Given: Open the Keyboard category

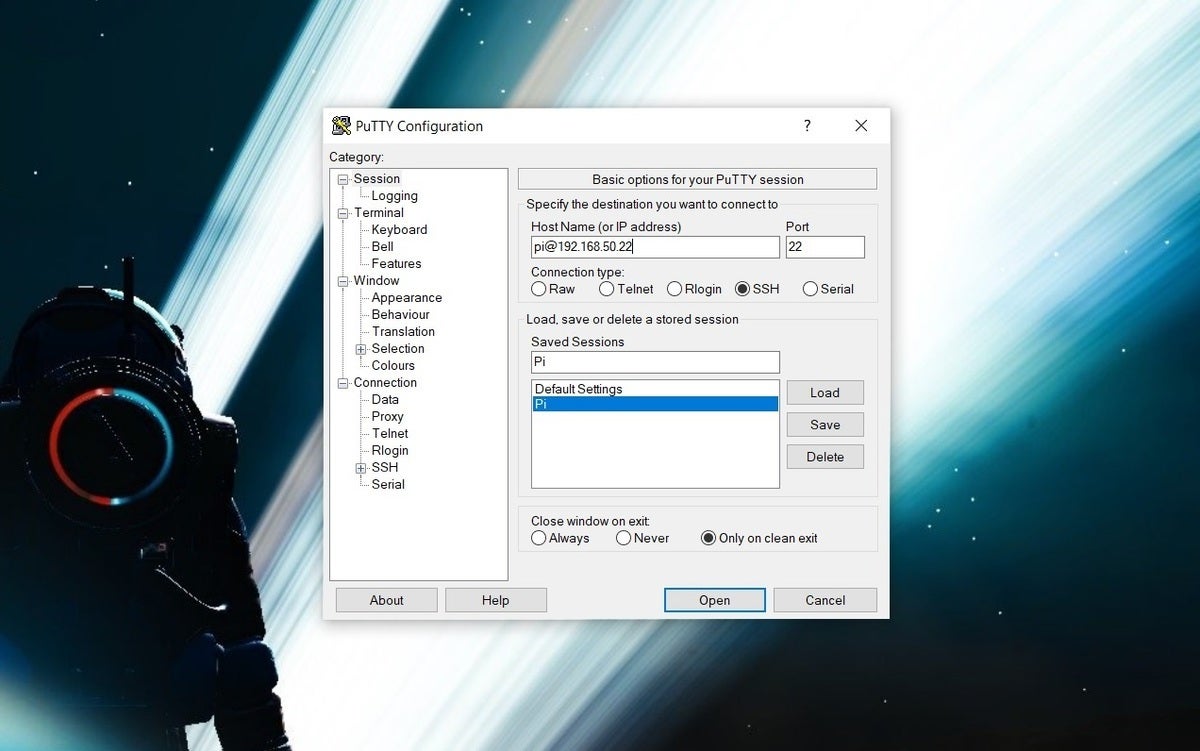Looking at the screenshot, I should [x=399, y=230].
